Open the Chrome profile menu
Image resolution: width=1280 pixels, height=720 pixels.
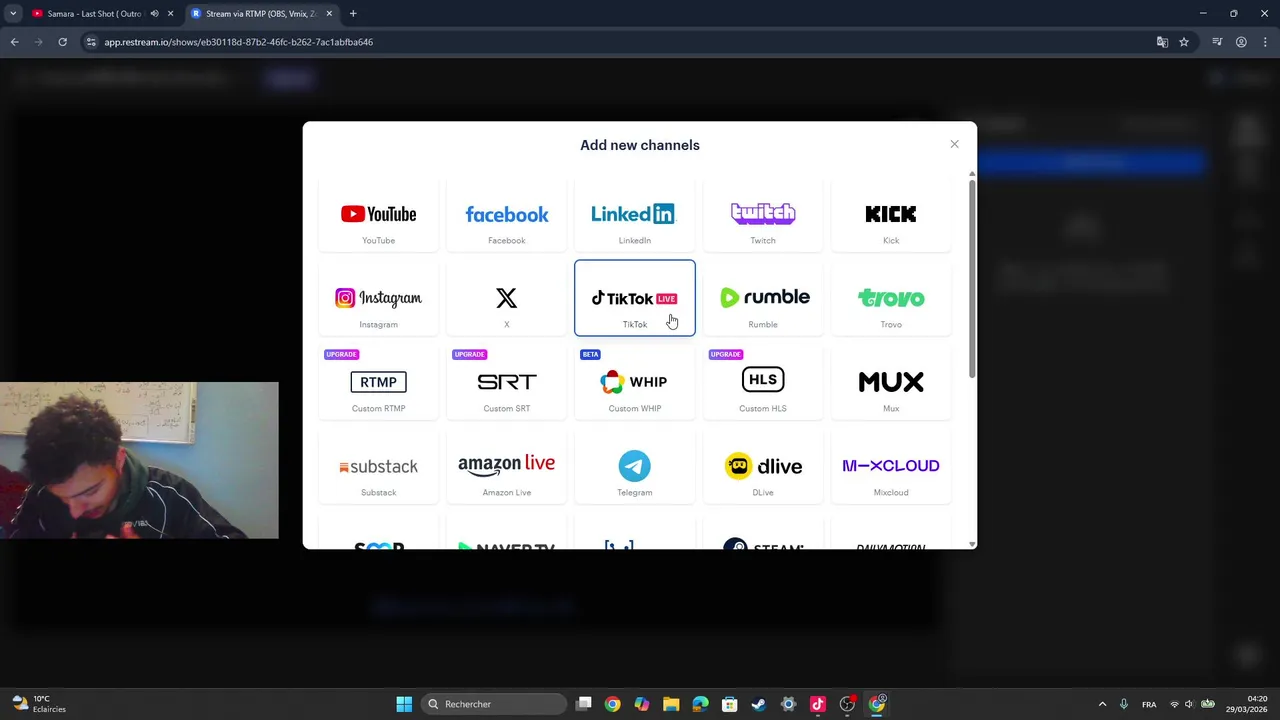1241,42
